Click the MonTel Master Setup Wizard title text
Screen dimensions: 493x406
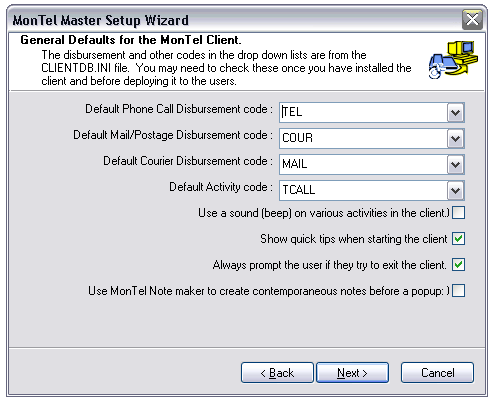coord(100,20)
